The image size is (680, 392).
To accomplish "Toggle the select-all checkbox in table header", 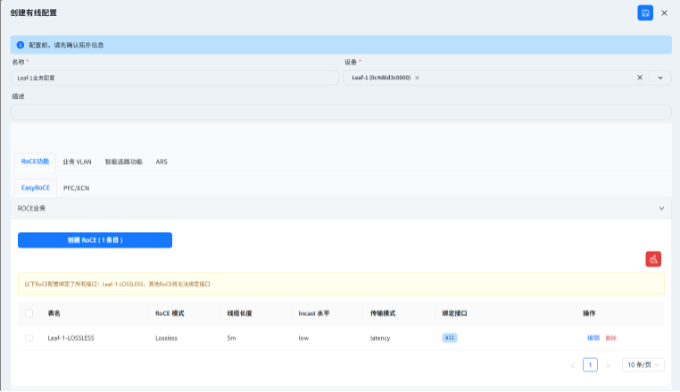I will pos(29,313).
